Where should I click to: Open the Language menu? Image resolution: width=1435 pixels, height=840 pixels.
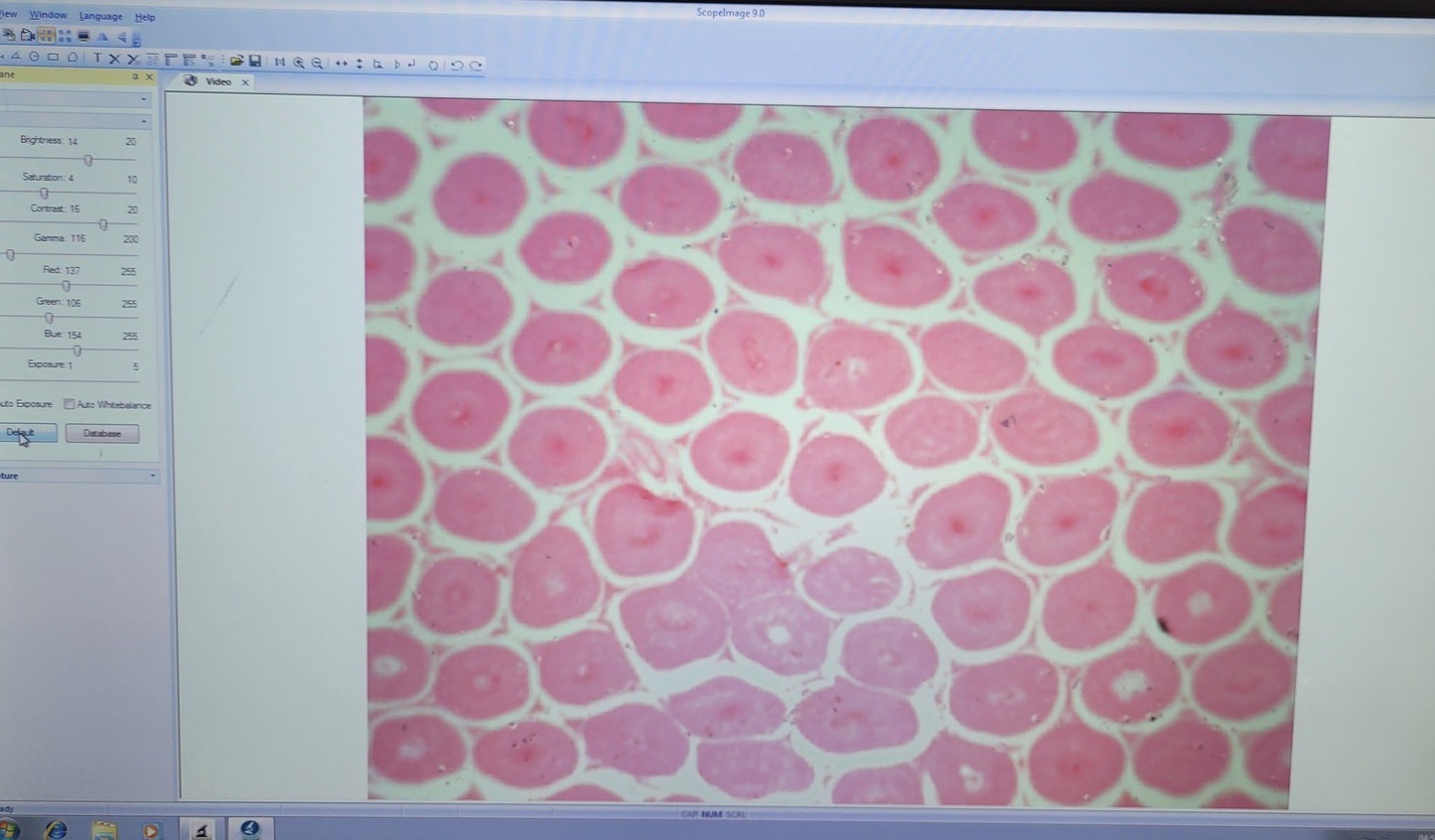100,16
